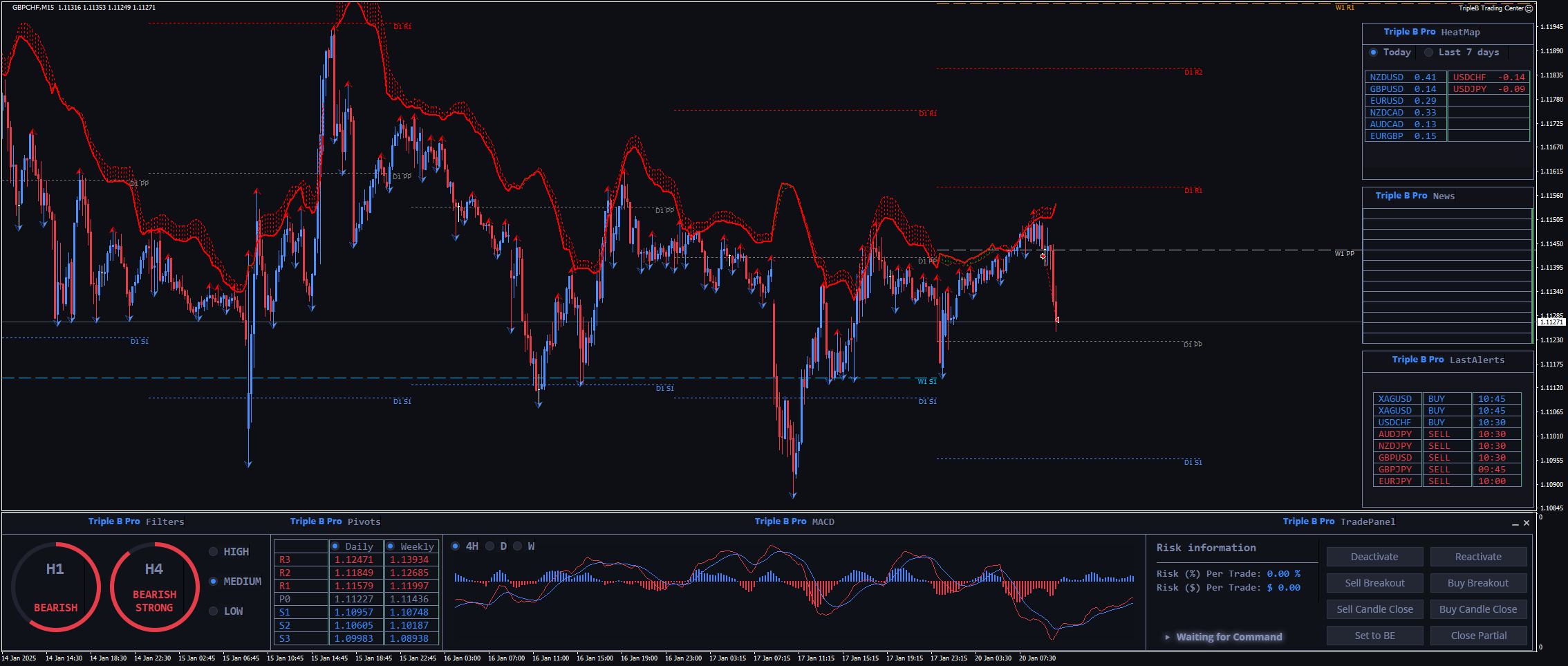Click the Set to BE button

pos(1374,636)
